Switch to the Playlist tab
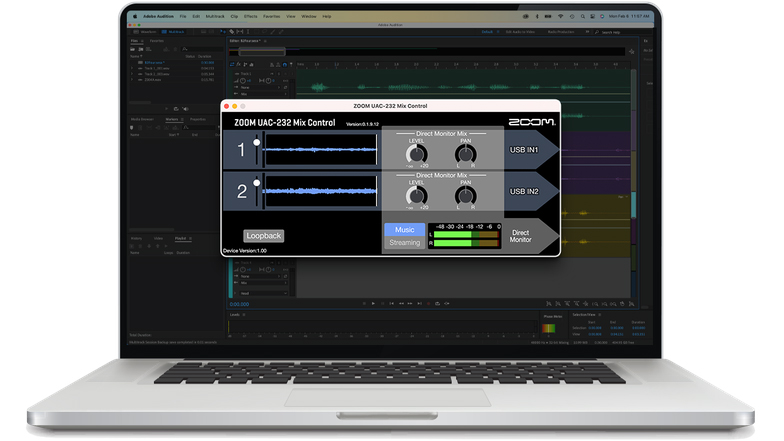The width and height of the screenshot is (784, 441). click(x=180, y=238)
